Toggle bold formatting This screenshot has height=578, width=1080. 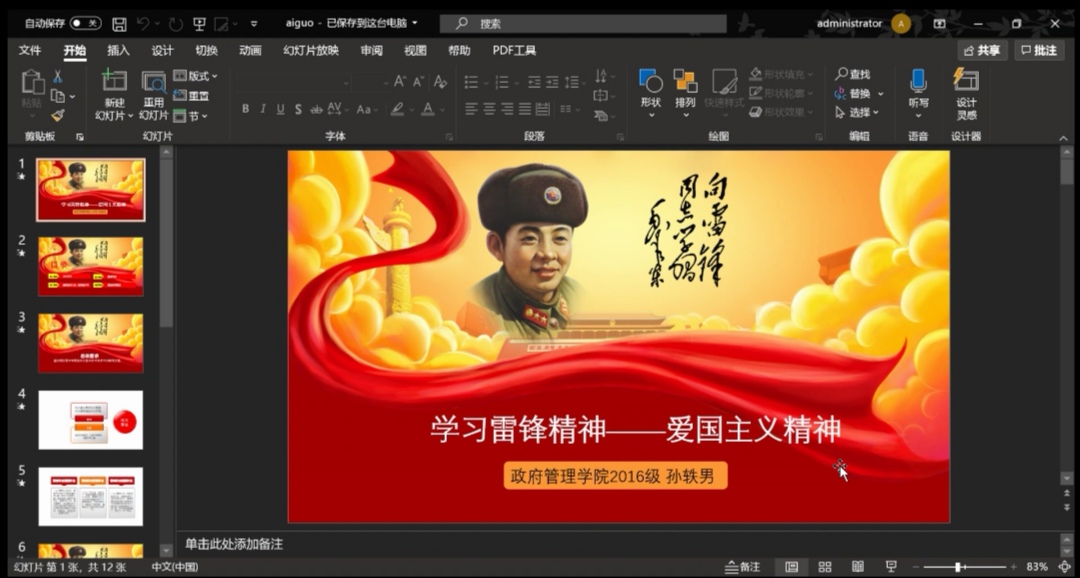tap(245, 109)
